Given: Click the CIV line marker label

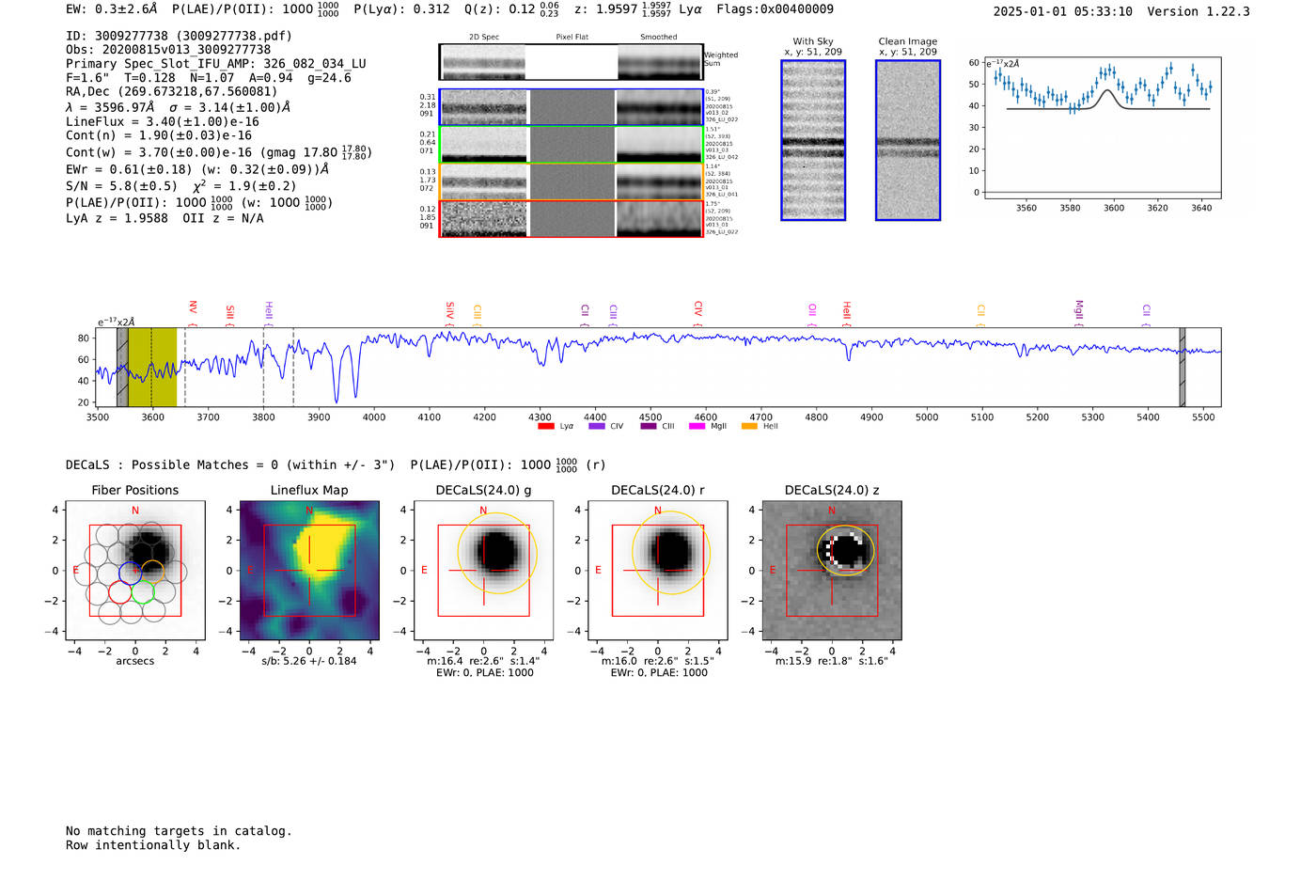Looking at the screenshot, I should tap(697, 308).
